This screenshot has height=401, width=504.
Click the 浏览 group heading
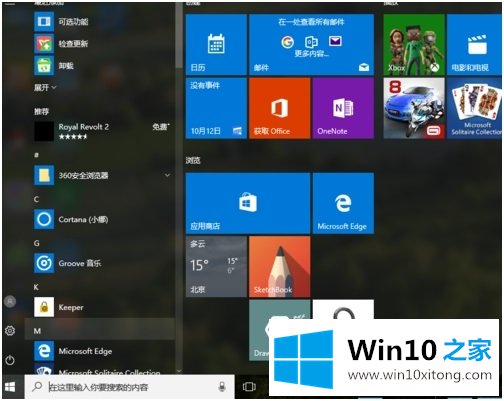[x=193, y=160]
